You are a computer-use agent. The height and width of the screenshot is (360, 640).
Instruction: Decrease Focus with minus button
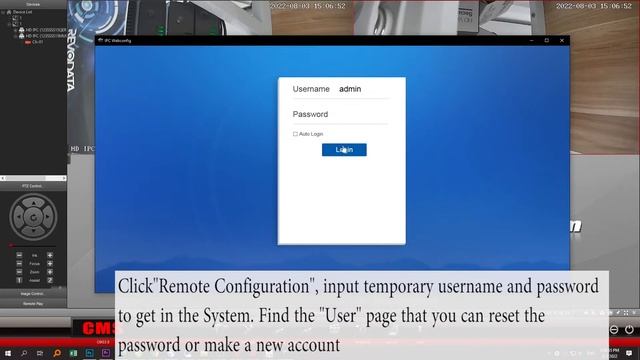coord(19,264)
